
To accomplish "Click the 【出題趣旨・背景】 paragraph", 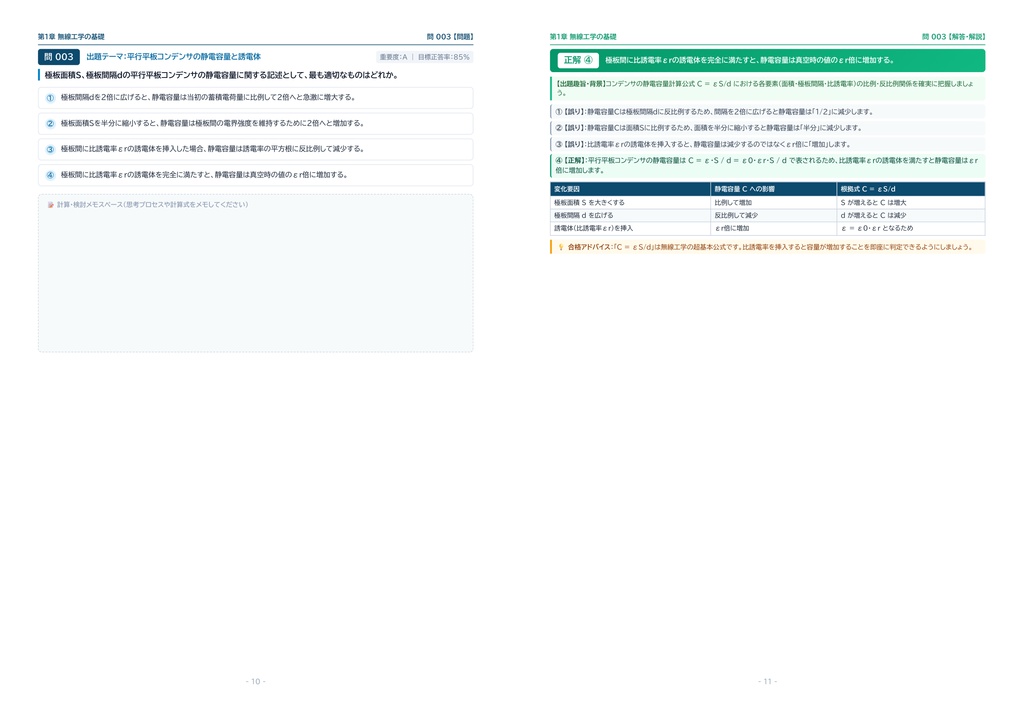I will pyautogui.click(x=767, y=88).
